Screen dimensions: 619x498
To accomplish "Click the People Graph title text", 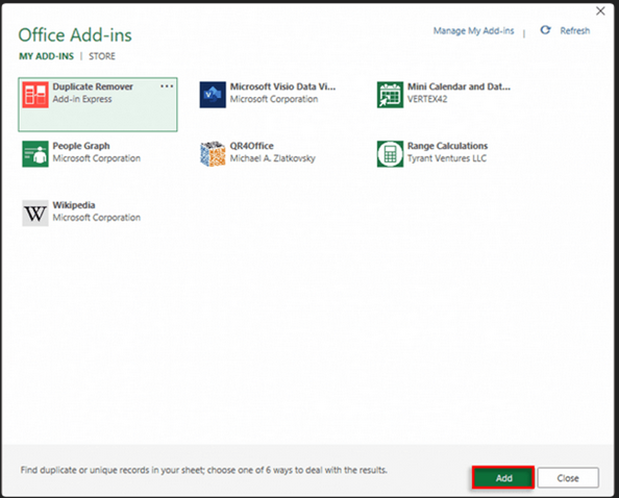I will coord(81,146).
